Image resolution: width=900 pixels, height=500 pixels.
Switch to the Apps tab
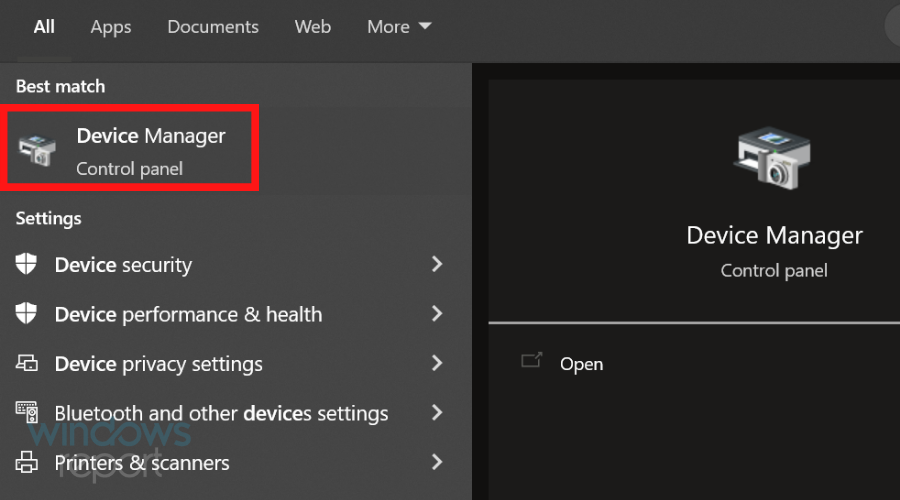(111, 27)
